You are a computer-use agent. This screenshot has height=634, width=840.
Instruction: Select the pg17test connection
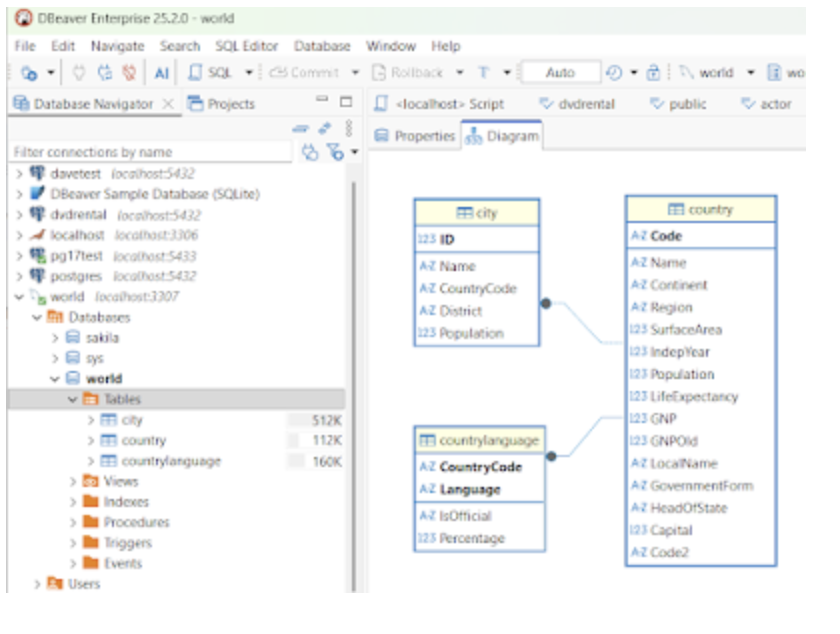(76, 256)
